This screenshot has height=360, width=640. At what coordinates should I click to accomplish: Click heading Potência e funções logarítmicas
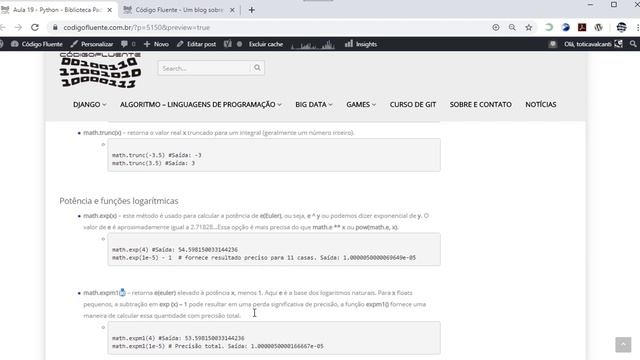click(119, 201)
